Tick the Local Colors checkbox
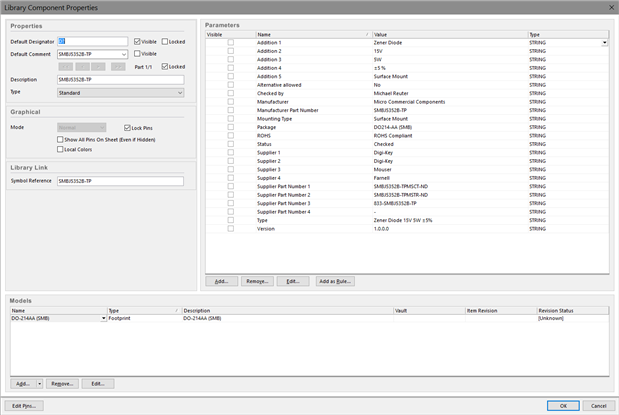 (60, 149)
